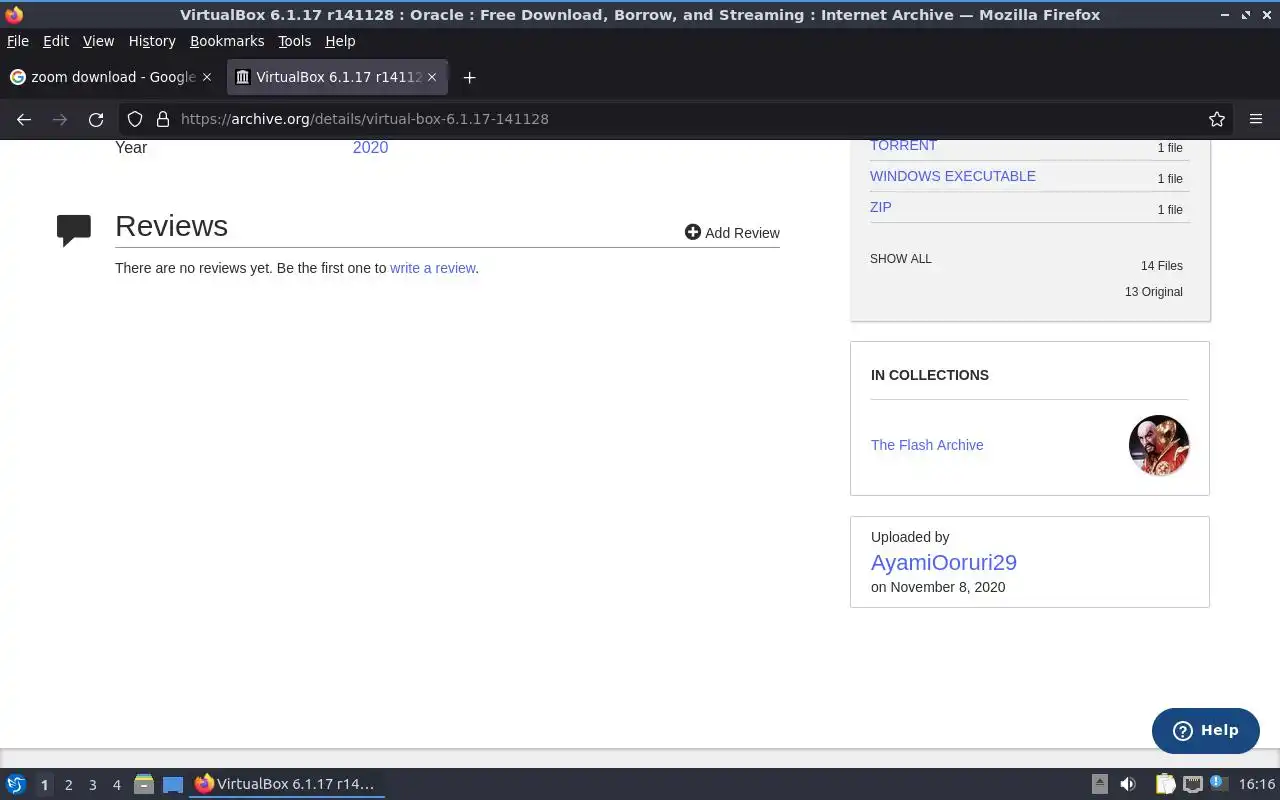Select workspace 1 in the pager
Image resolution: width=1280 pixels, height=800 pixels.
[x=44, y=785]
